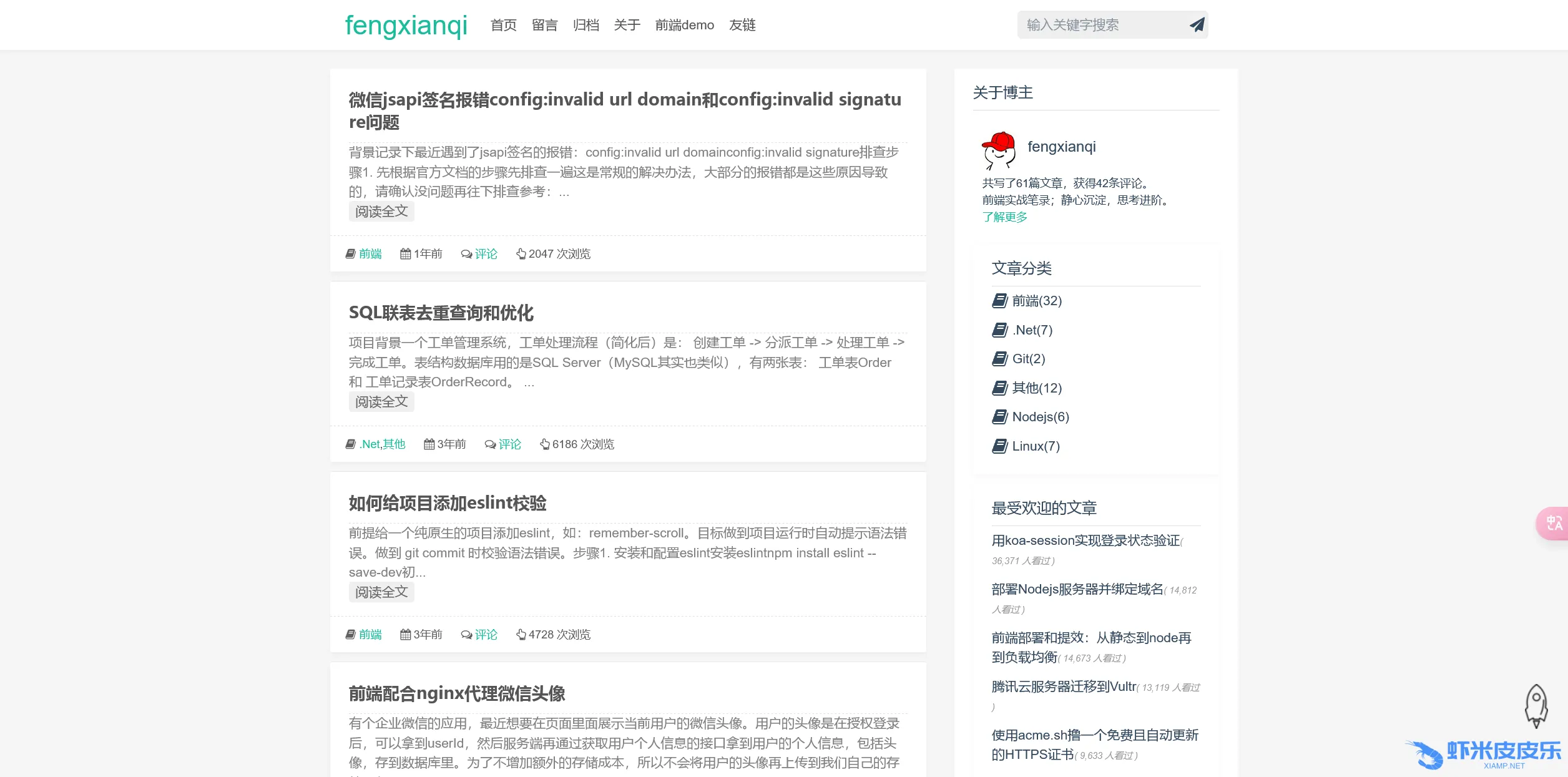Image resolution: width=1568 pixels, height=777 pixels.
Task: Open 了解更多 link about the blogger
Action: [1004, 217]
